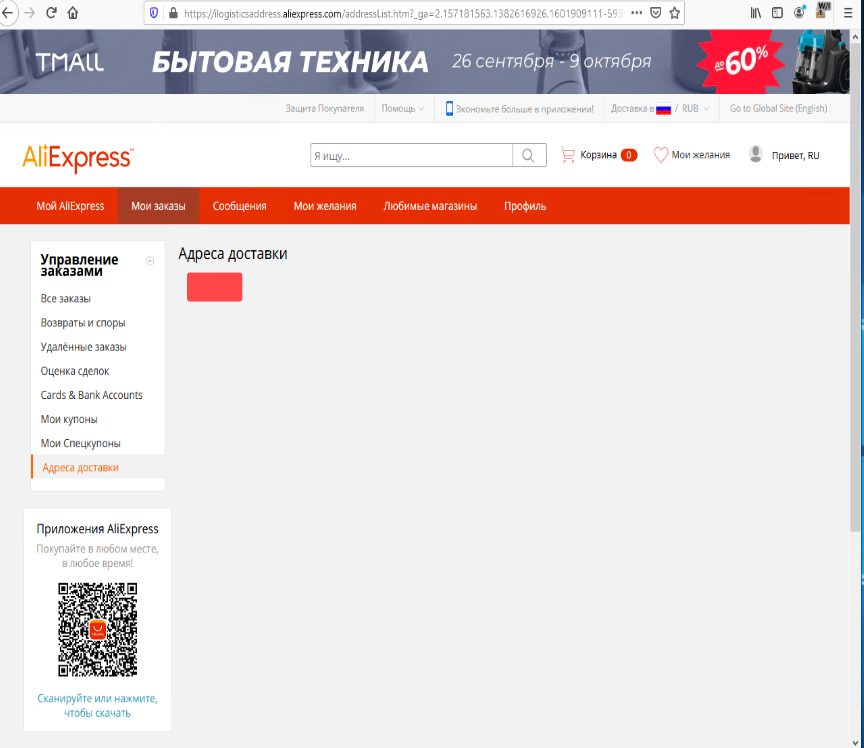Open Корзина cart link
This screenshot has width=864, height=748.
click(x=598, y=155)
